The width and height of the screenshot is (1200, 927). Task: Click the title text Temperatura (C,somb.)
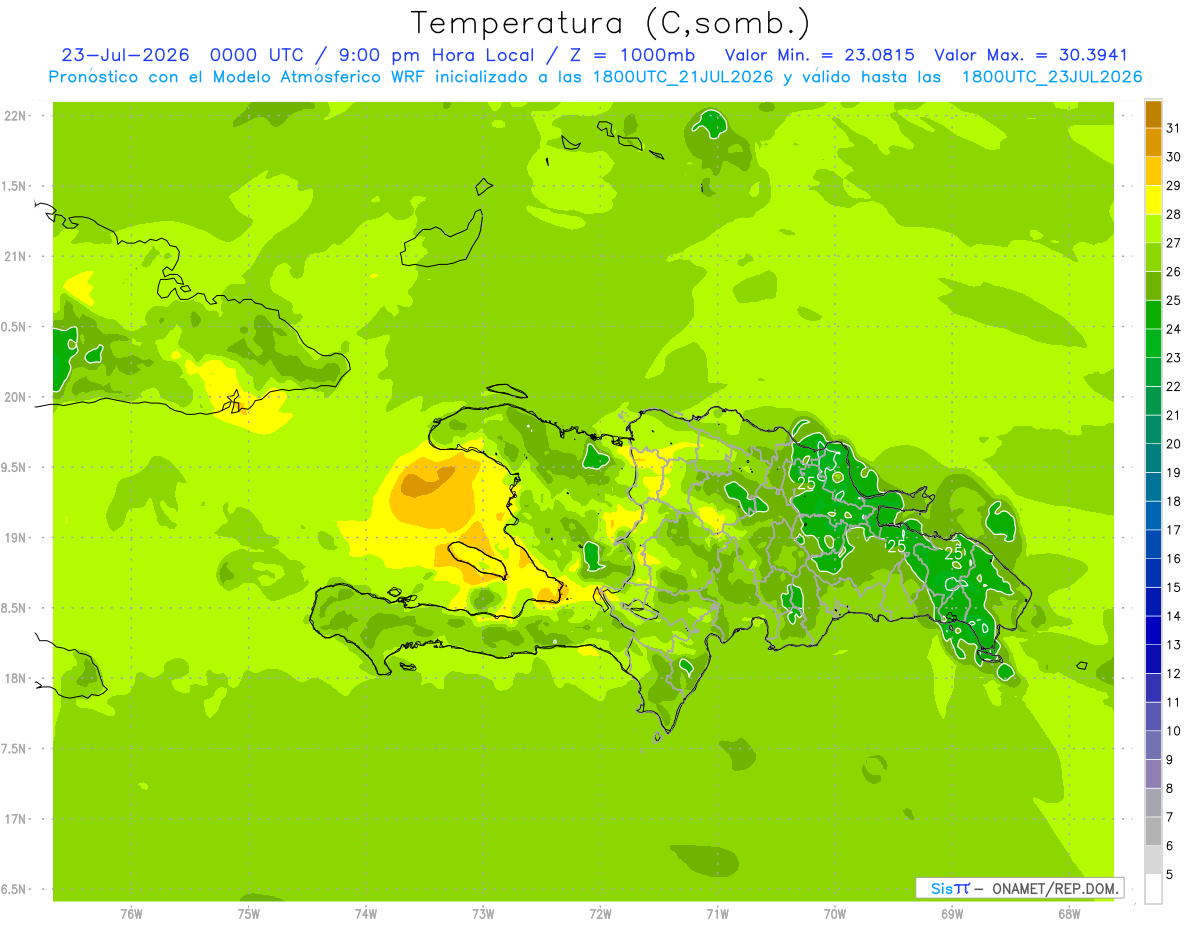point(611,23)
